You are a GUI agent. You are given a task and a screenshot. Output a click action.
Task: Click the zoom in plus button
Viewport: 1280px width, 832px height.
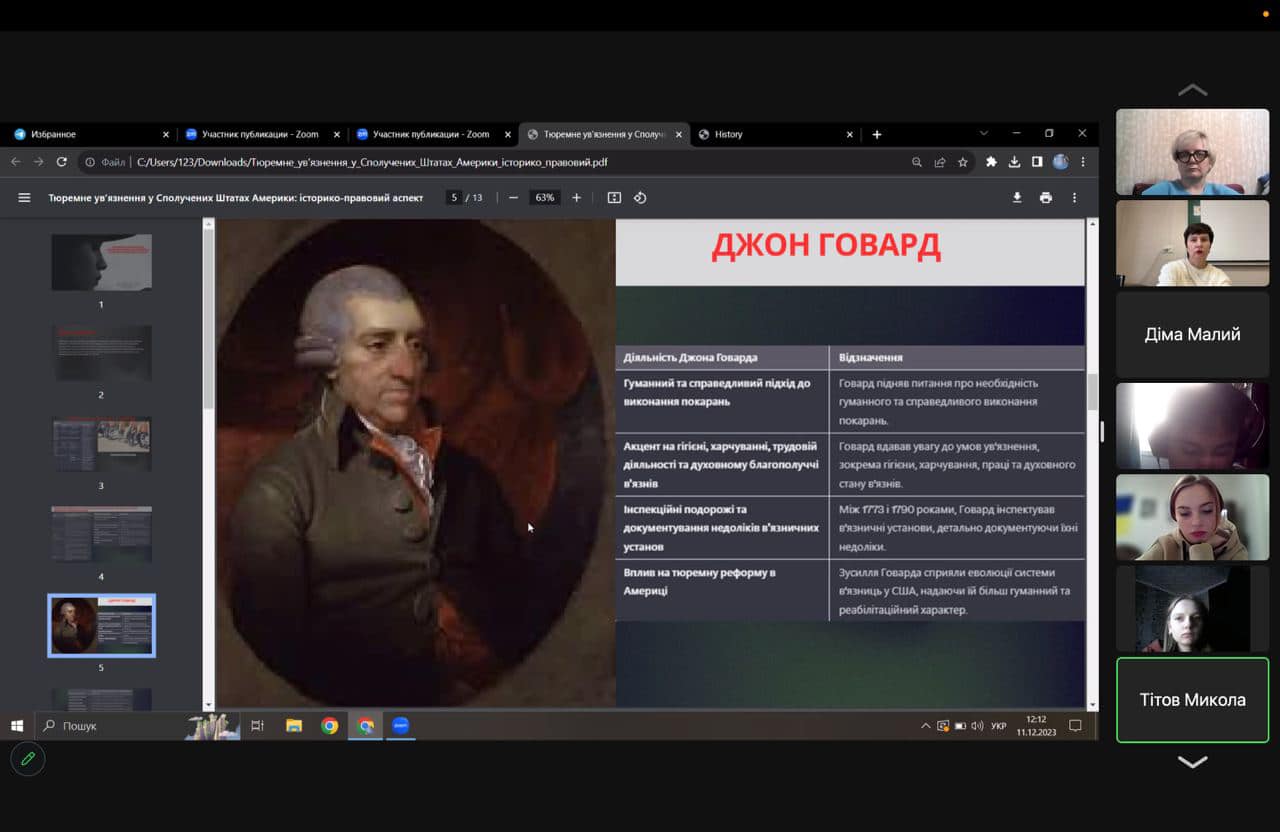[576, 198]
